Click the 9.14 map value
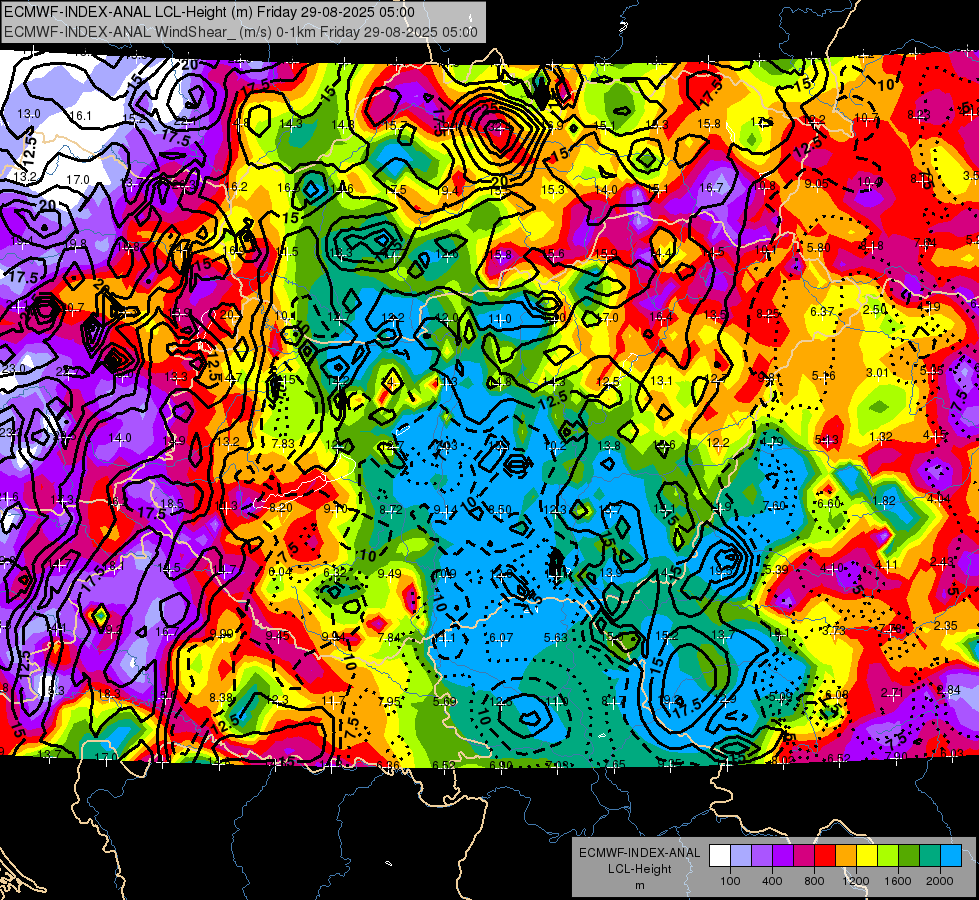The width and height of the screenshot is (979, 900). click(445, 510)
